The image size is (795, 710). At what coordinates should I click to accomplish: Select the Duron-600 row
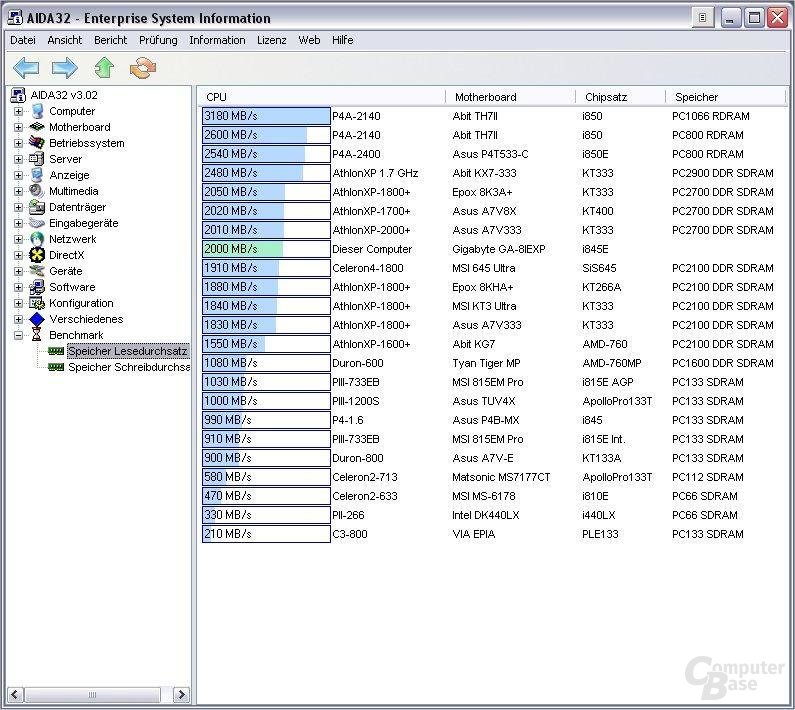coord(492,363)
